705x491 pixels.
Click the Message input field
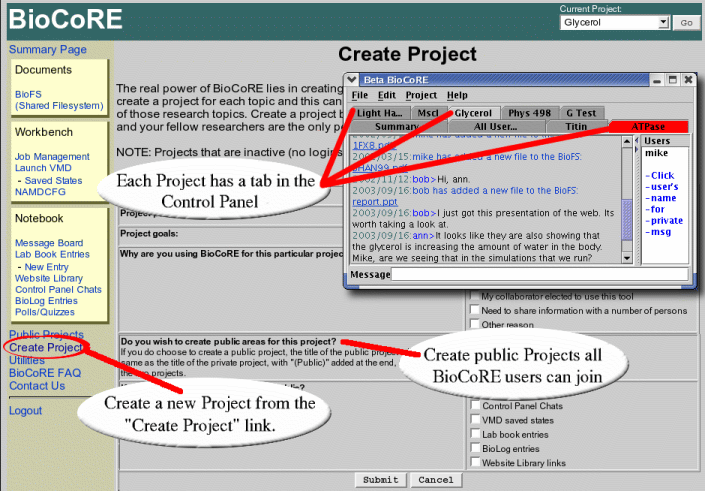click(x=539, y=274)
